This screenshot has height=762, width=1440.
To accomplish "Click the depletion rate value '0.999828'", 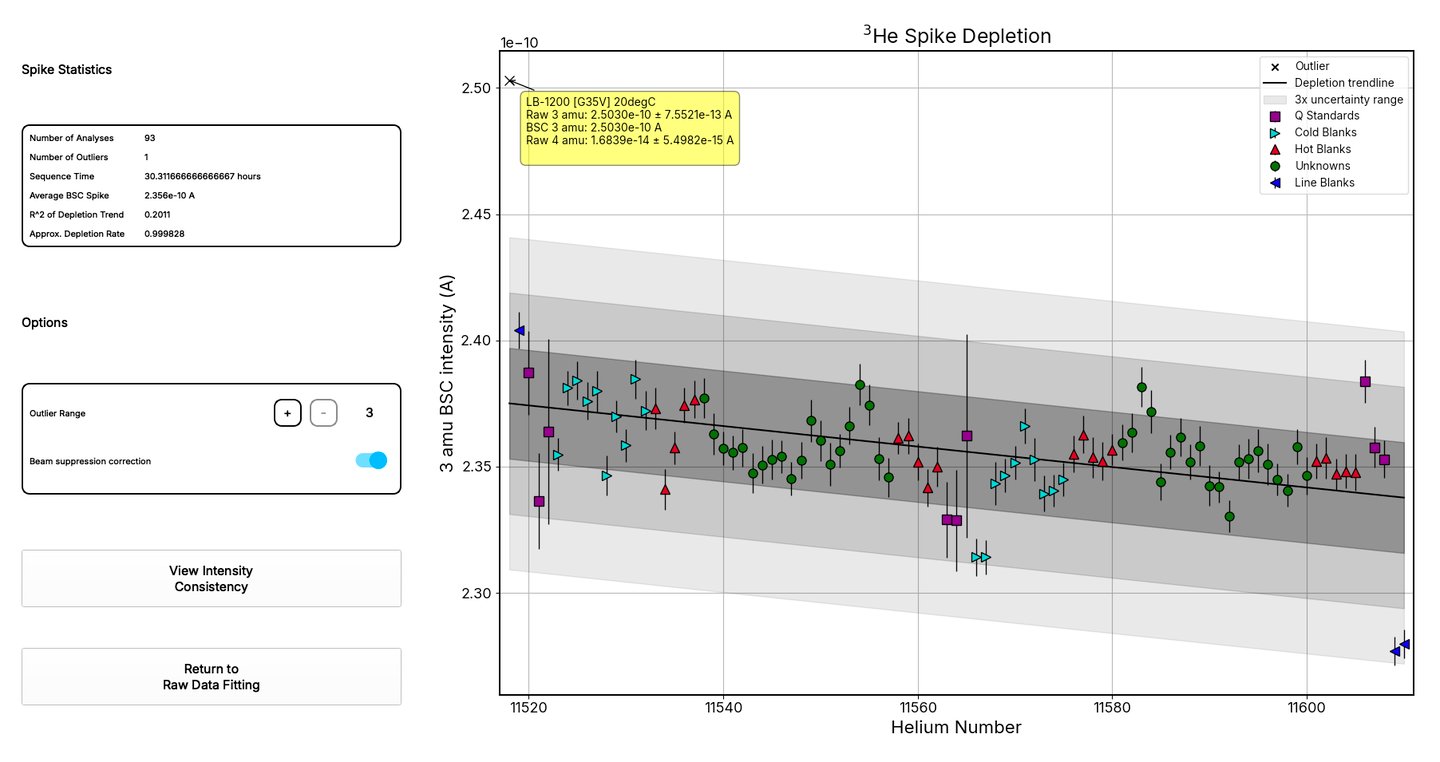I will coord(165,233).
